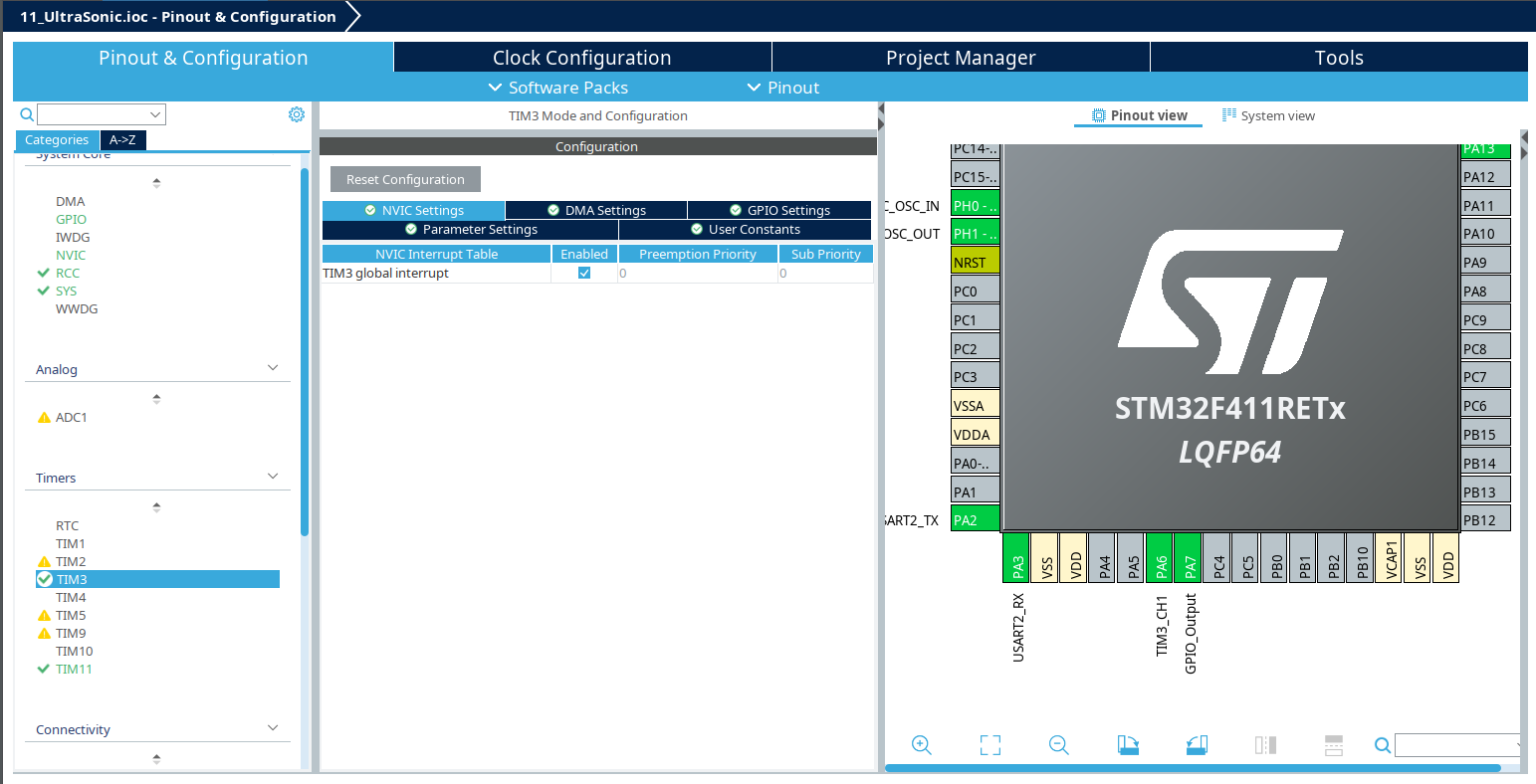Click the ADC1 warning triangle icon
This screenshot has width=1536, height=784.
(x=44, y=417)
